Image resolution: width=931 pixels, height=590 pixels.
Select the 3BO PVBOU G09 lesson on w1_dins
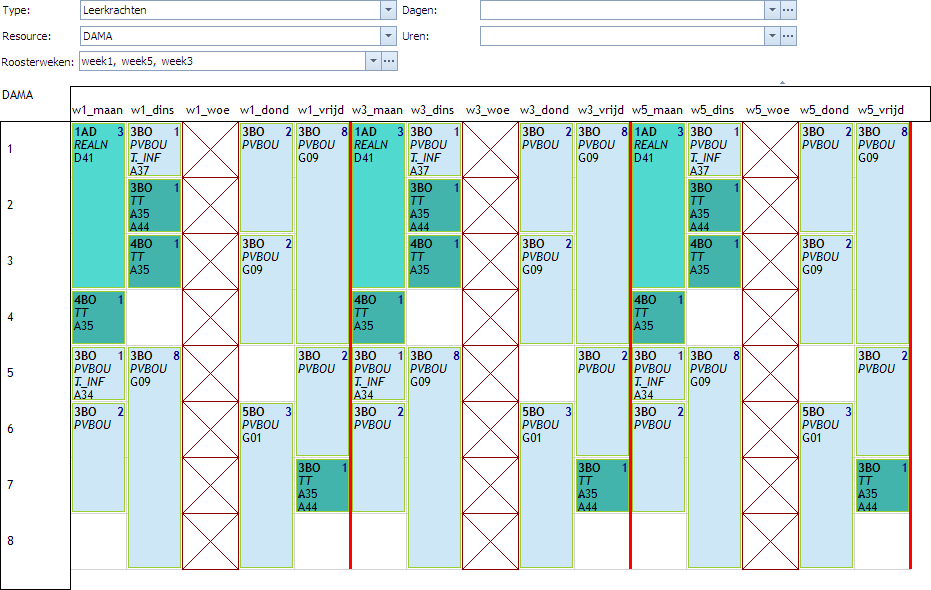(x=154, y=458)
